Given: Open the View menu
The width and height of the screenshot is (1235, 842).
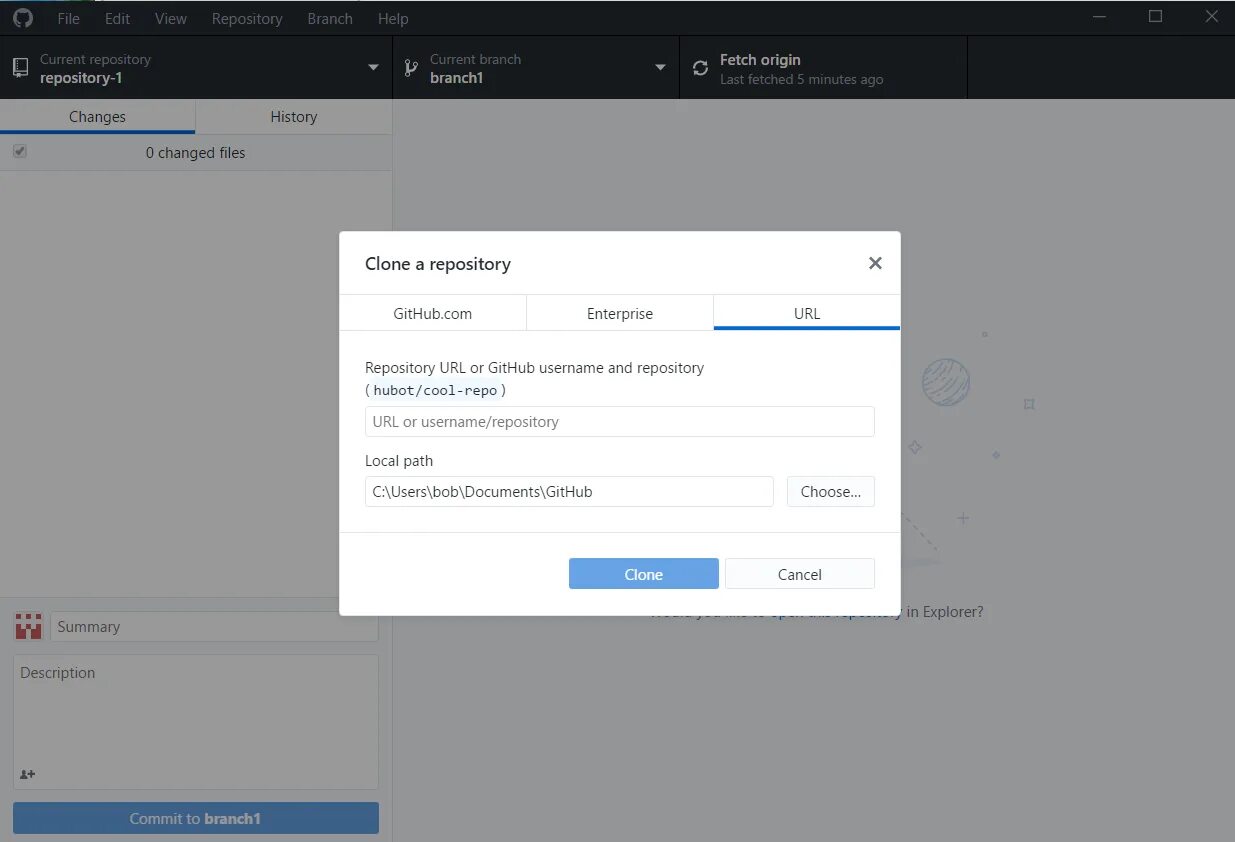Looking at the screenshot, I should 171,18.
